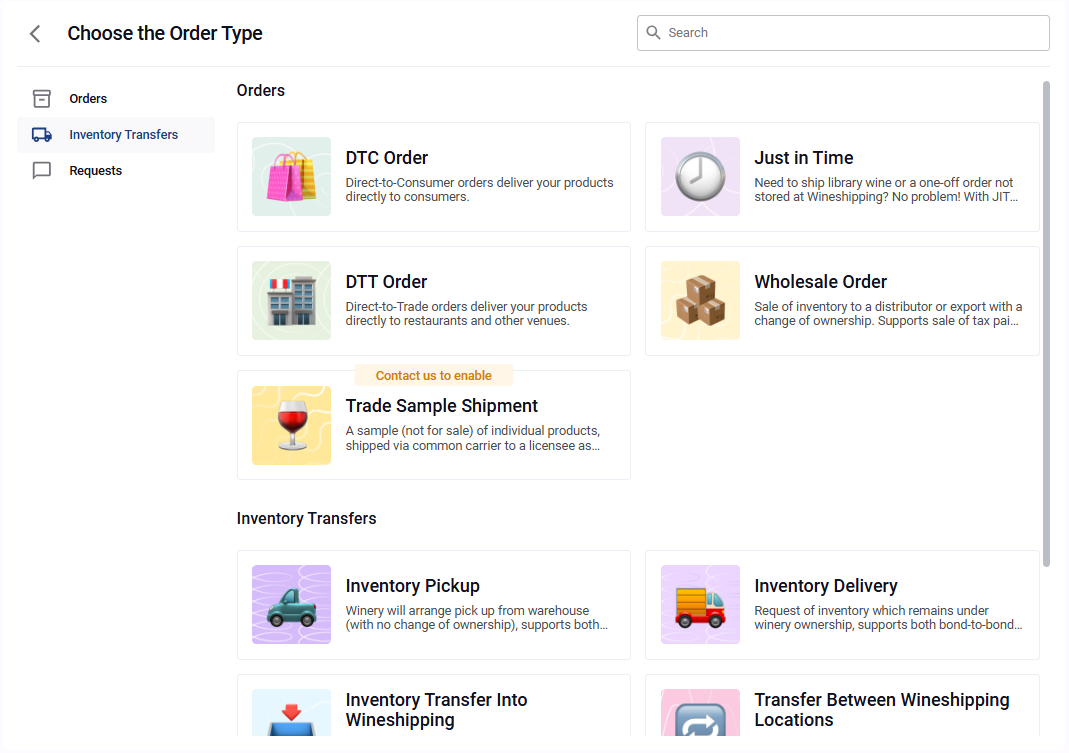This screenshot has height=753, width=1069.
Task: Open the Just in Time title
Action: tap(803, 158)
